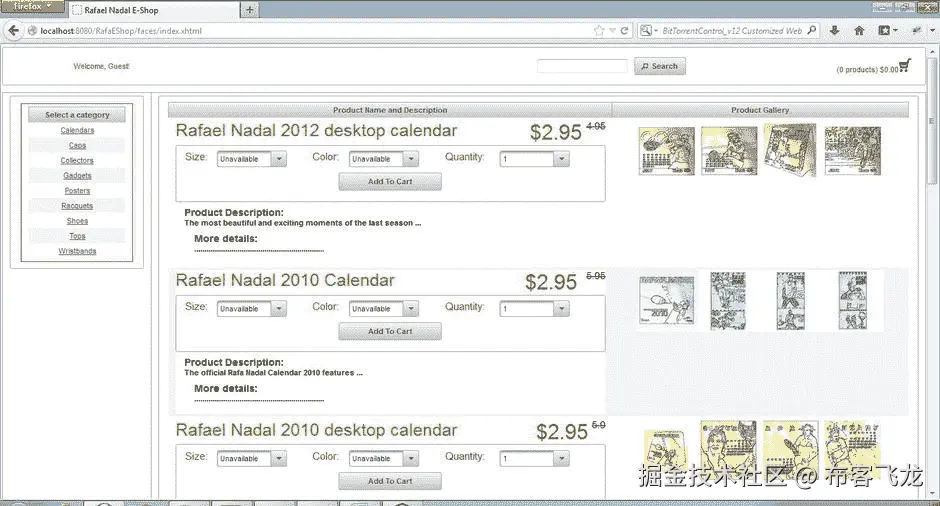The width and height of the screenshot is (940, 506).
Task: Open third gallery image of 2012 desktop calendar
Action: pyautogui.click(x=790, y=150)
